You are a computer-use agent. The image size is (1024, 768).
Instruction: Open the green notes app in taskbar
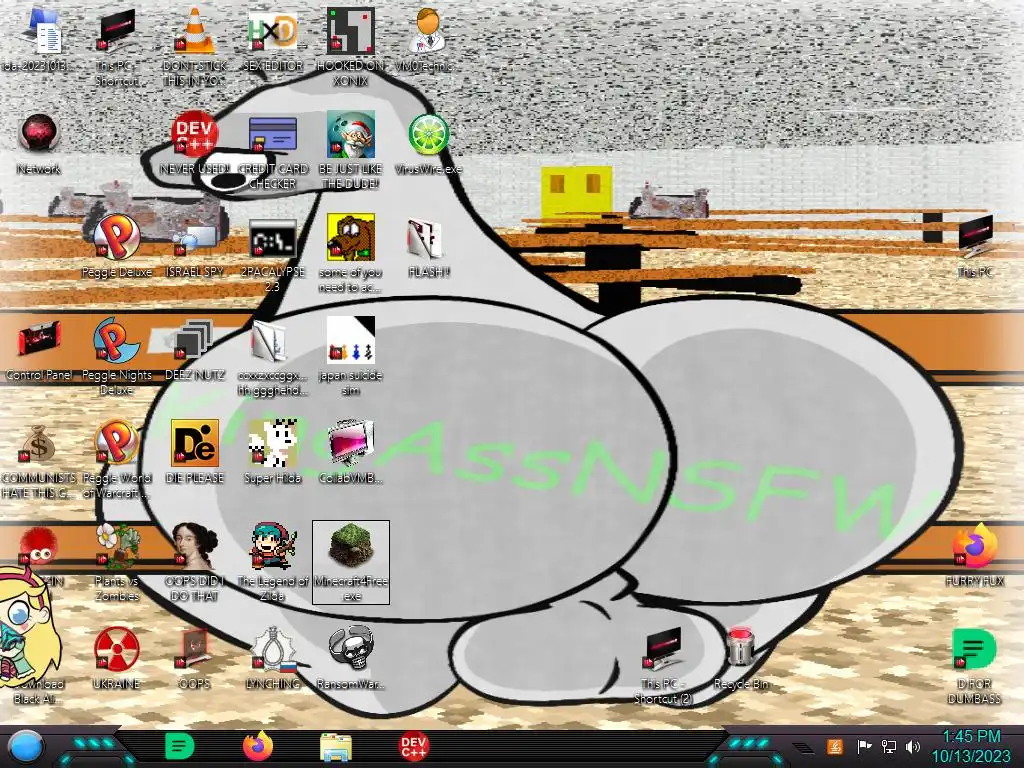pyautogui.click(x=179, y=747)
